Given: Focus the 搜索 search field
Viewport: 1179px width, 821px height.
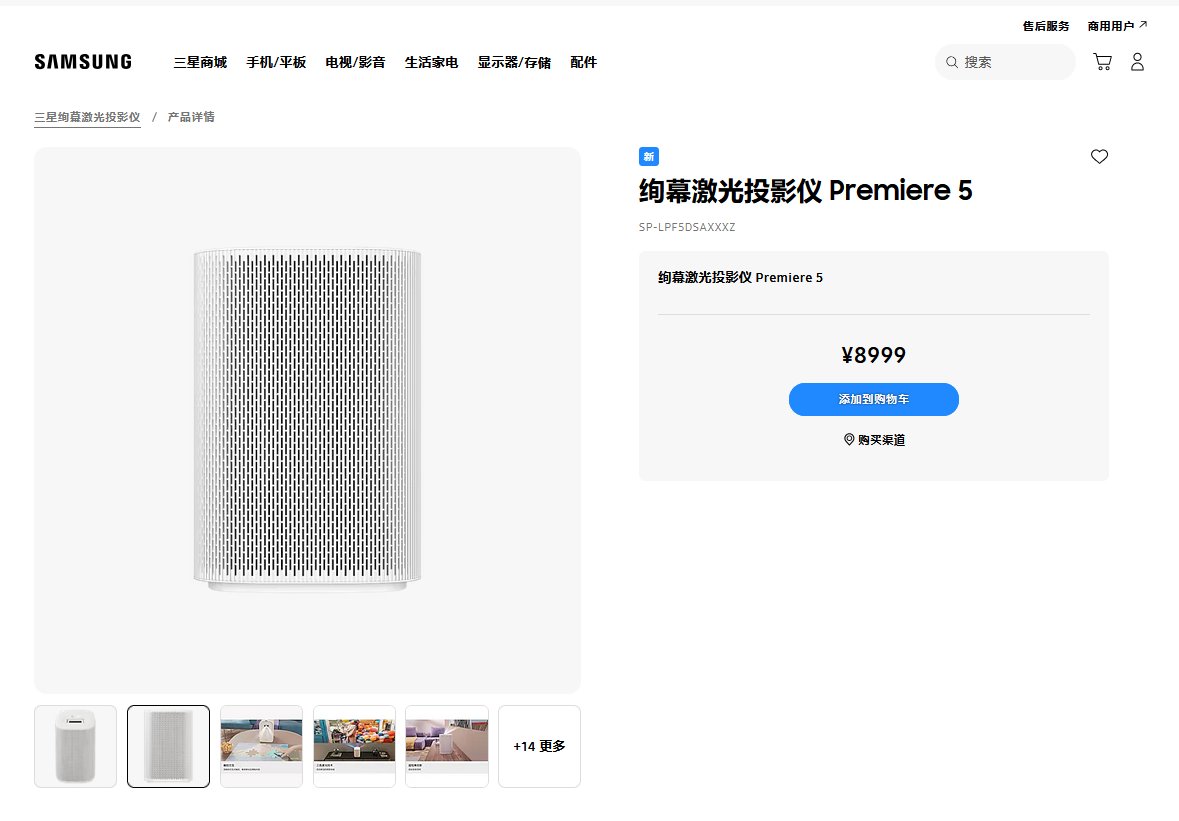Looking at the screenshot, I should 1005,62.
